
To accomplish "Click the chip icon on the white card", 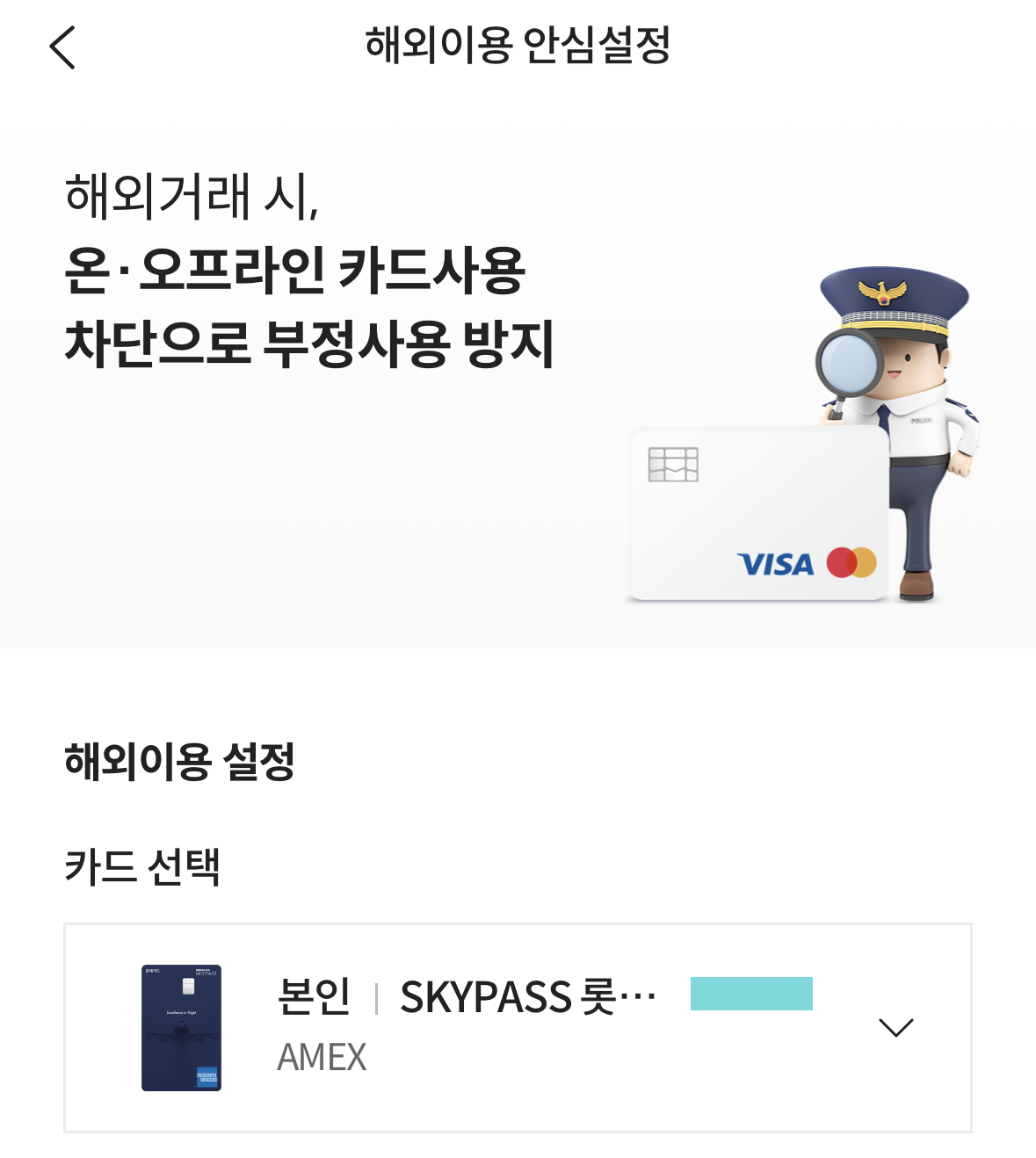I will pos(673,464).
